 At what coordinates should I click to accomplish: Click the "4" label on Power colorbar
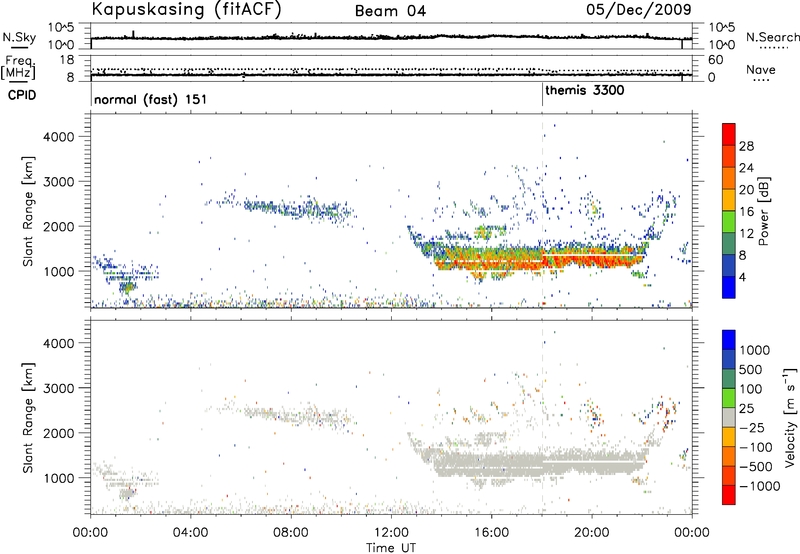tap(743, 278)
